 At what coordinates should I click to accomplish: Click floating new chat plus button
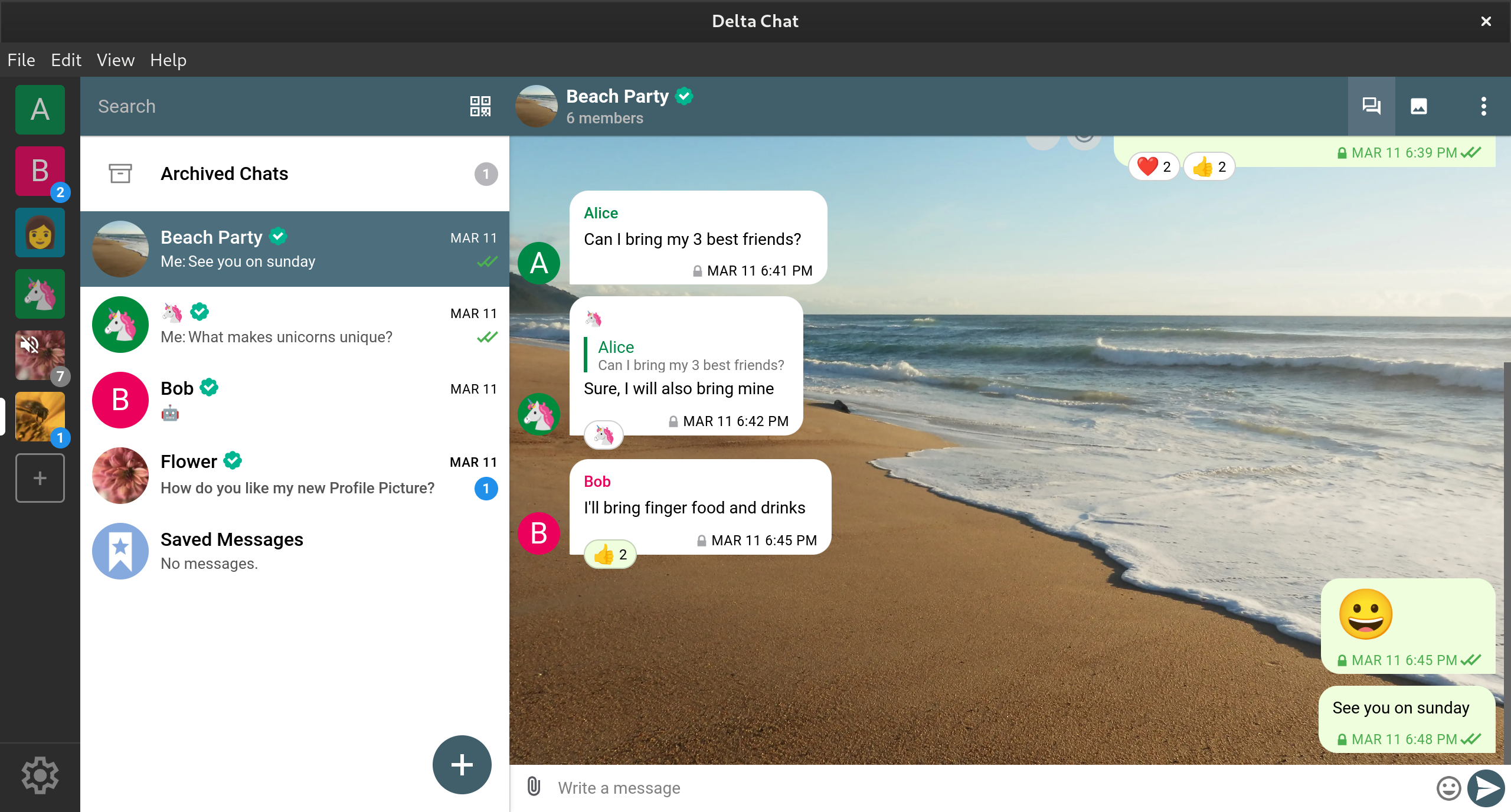[x=462, y=764]
